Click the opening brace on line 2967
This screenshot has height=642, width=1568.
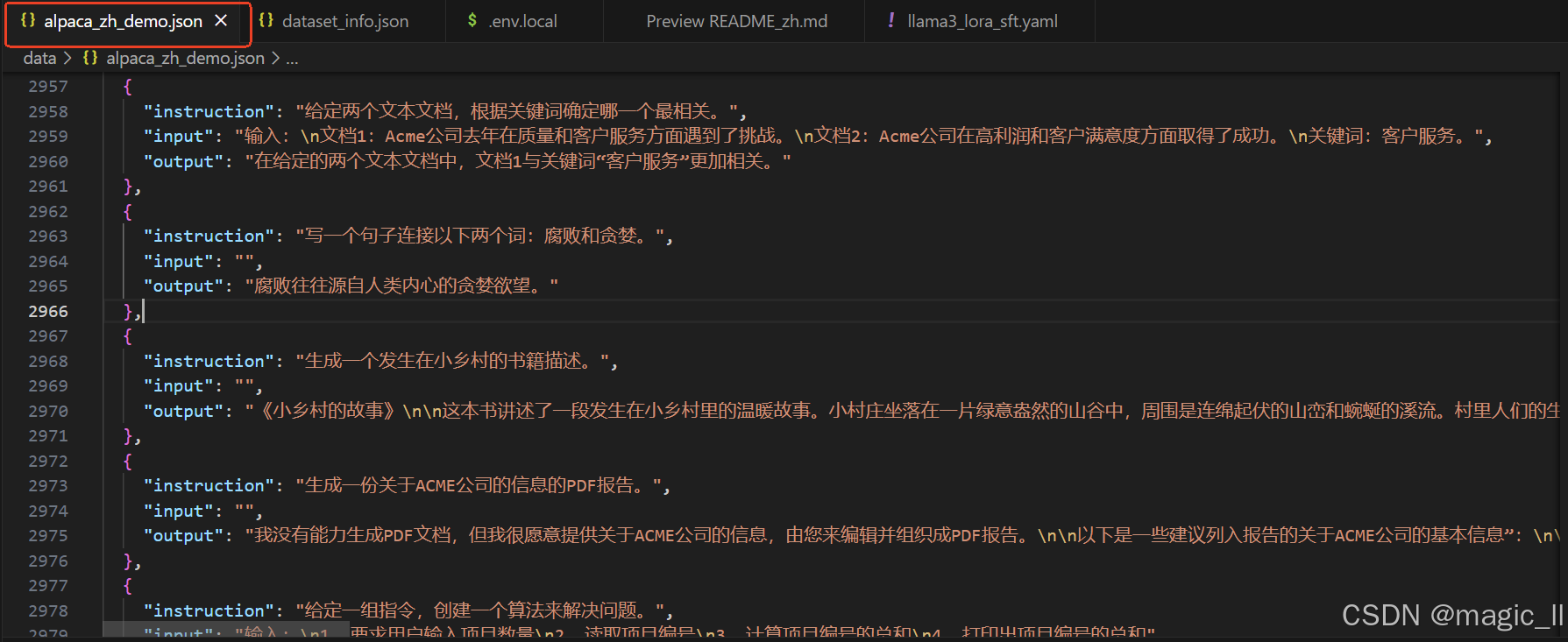pyautogui.click(x=128, y=336)
